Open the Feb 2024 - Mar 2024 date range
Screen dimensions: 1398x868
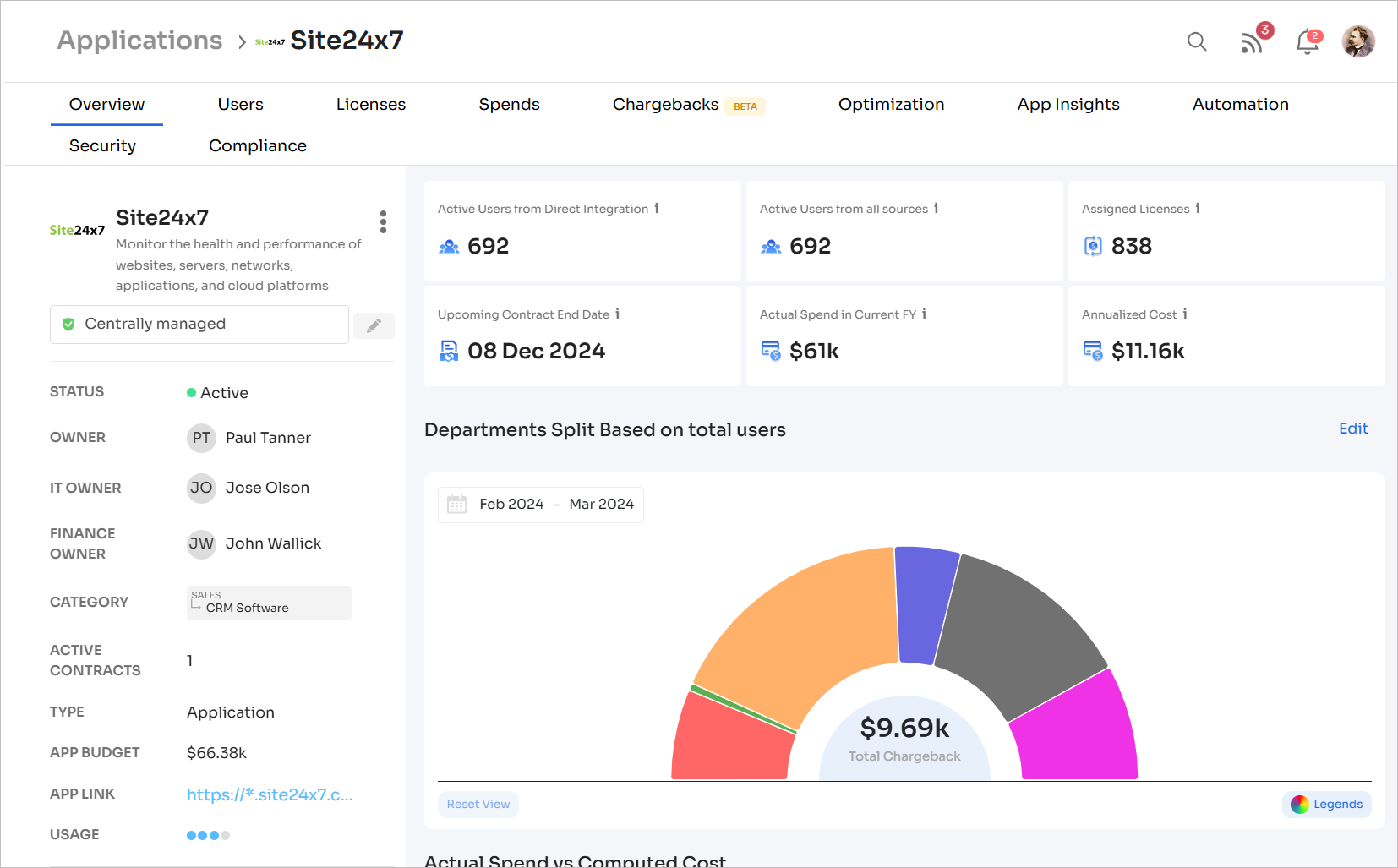click(541, 505)
